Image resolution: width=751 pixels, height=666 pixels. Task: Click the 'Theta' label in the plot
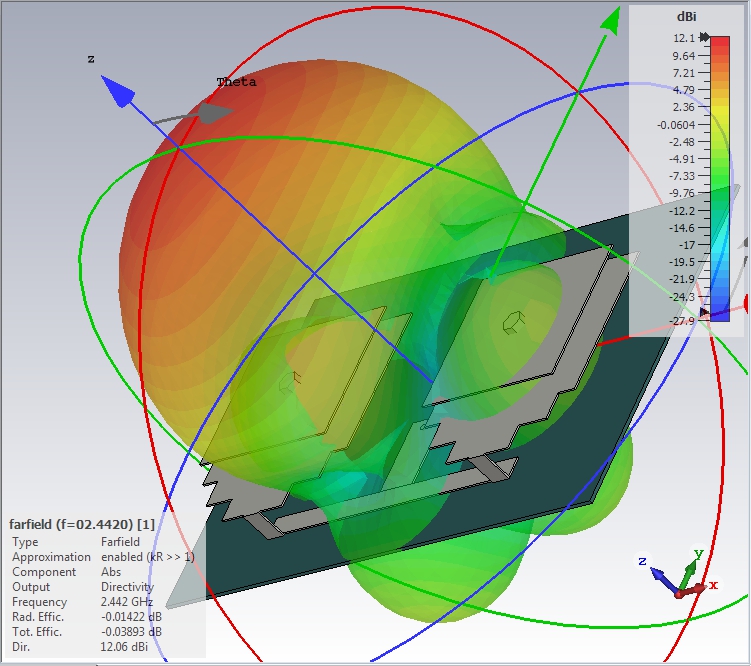point(236,82)
